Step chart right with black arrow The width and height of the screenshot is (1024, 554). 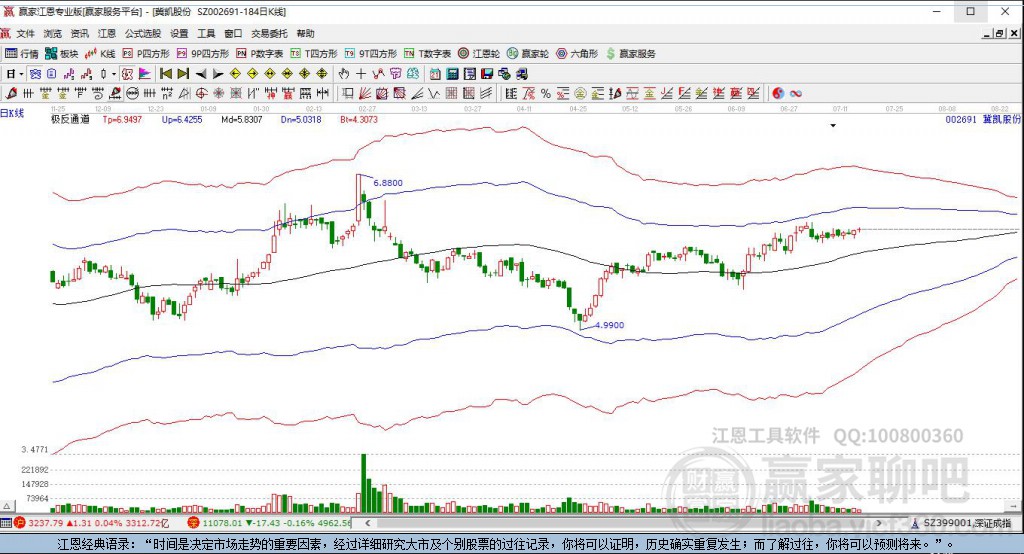218,74
